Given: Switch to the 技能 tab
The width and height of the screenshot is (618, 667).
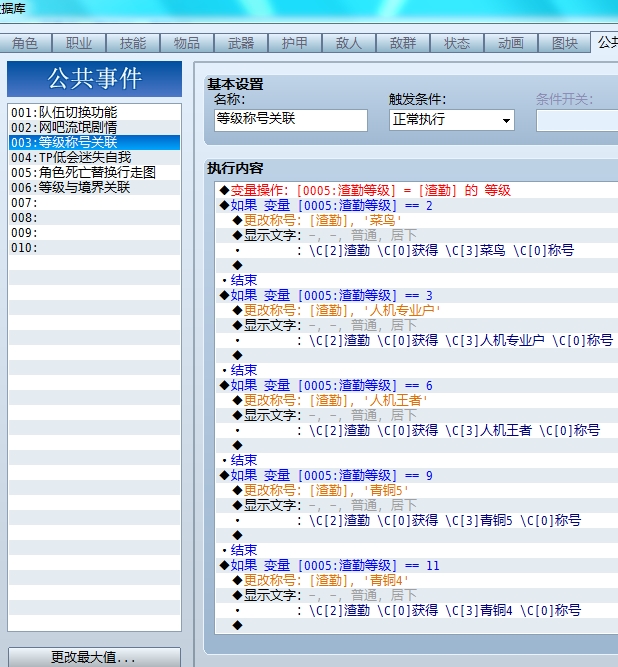Looking at the screenshot, I should (133, 43).
